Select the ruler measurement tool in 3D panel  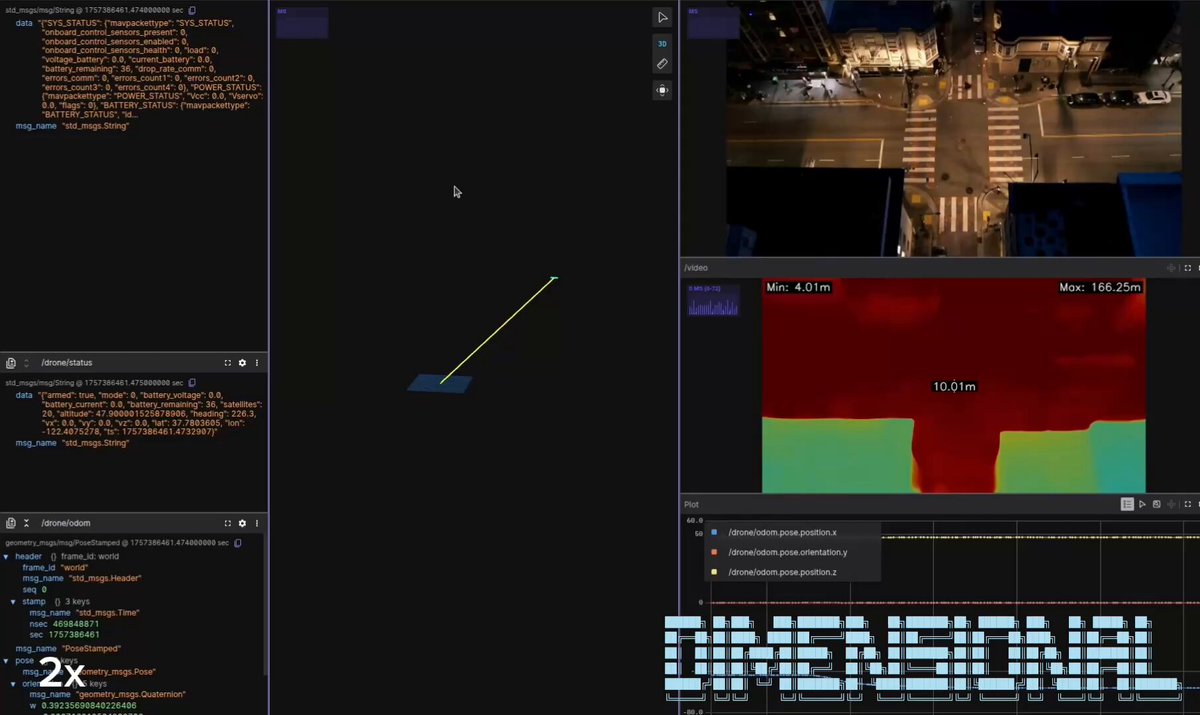[x=662, y=64]
